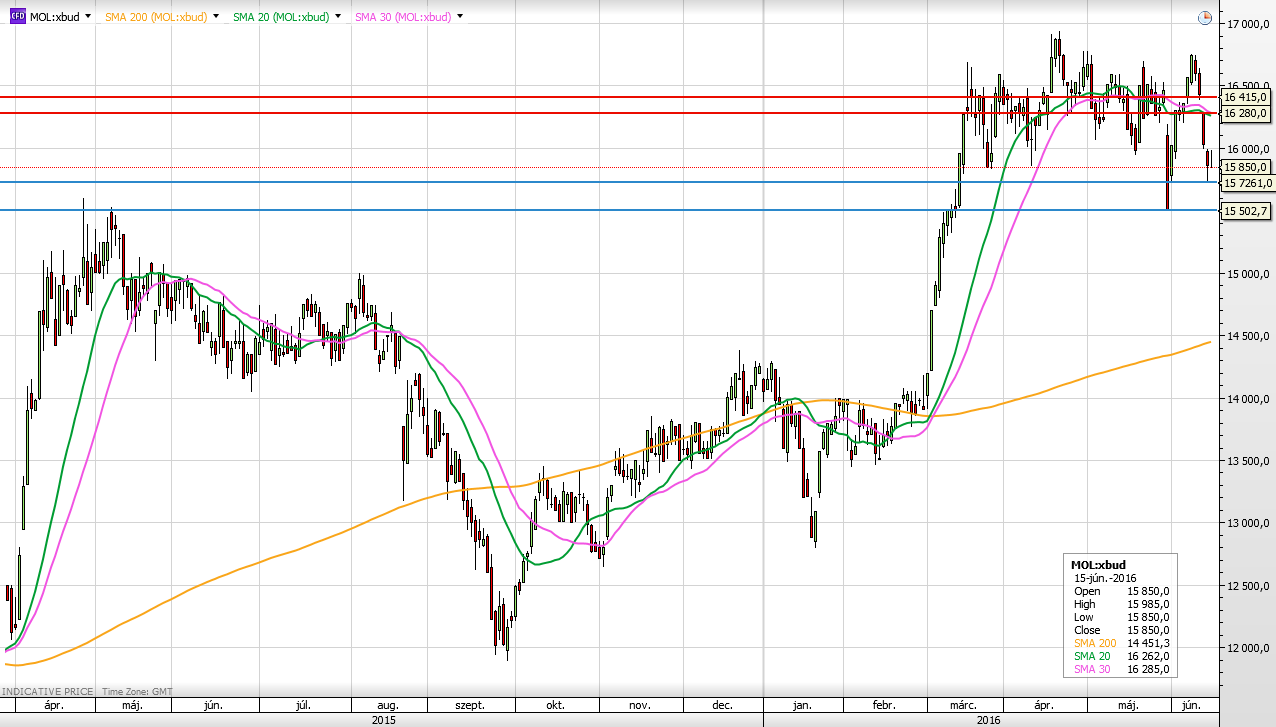
Task: Click the okt. month label on time axis
Action: 554,704
